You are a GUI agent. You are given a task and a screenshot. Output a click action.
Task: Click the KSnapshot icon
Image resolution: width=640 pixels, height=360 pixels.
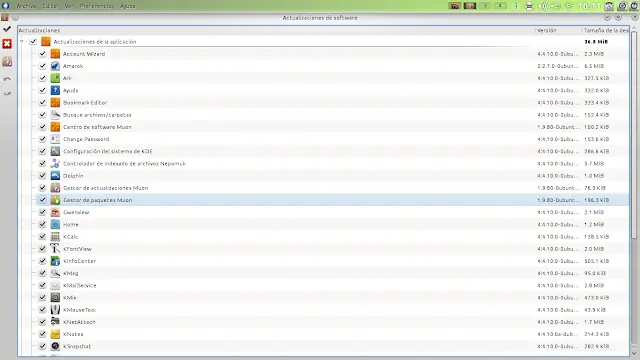(x=55, y=346)
